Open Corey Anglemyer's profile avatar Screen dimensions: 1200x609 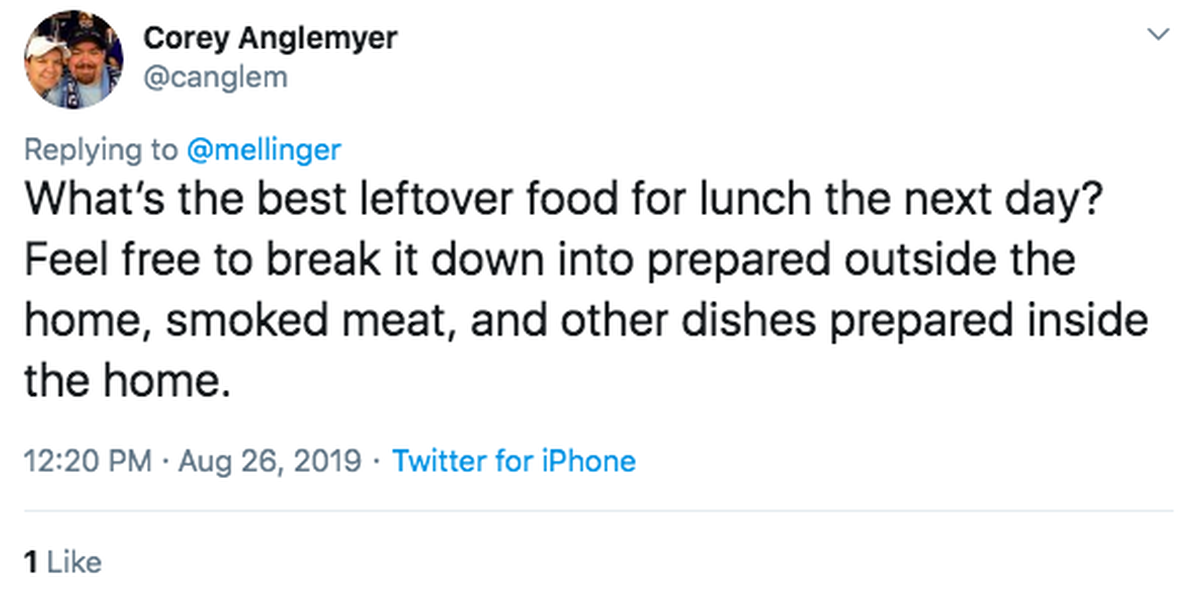pos(74,59)
